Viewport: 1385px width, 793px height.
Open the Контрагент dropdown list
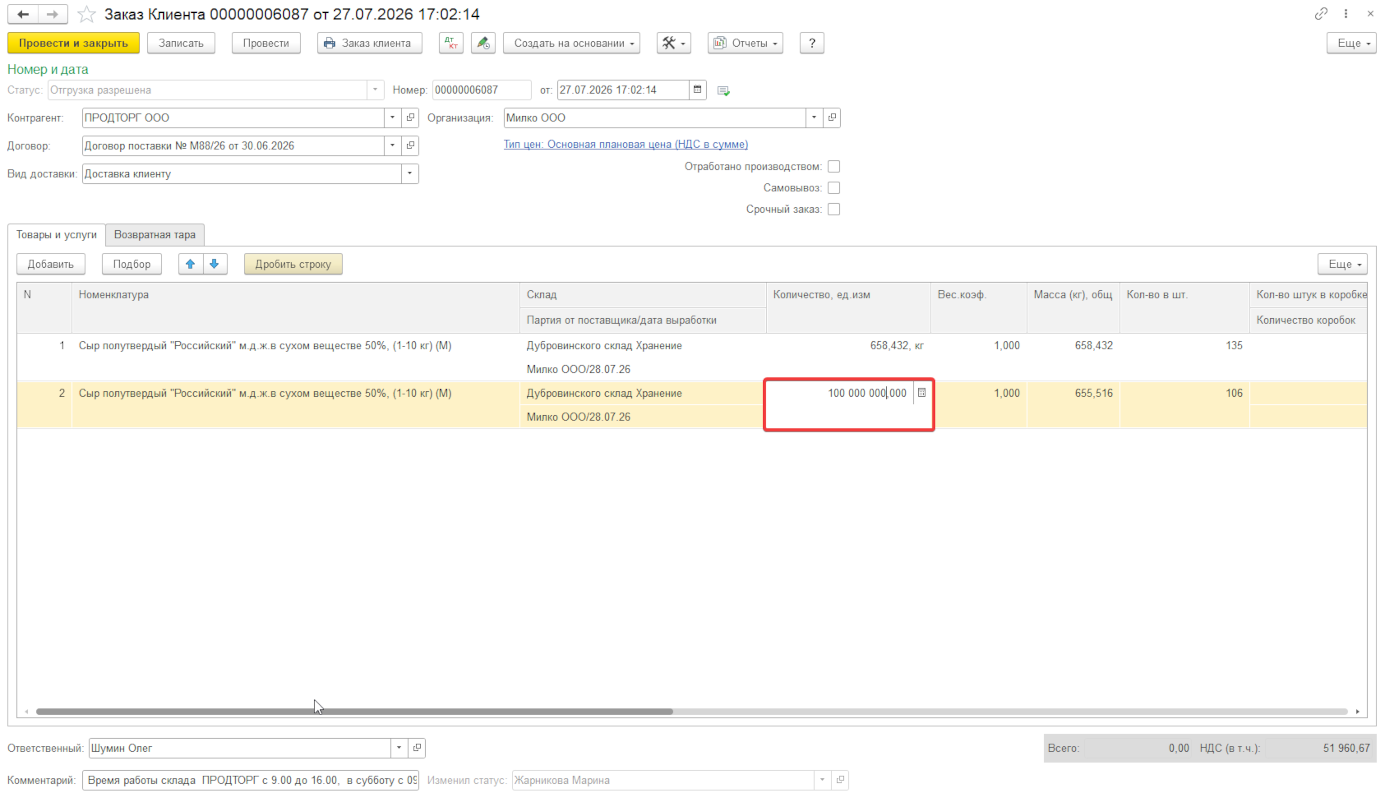[x=393, y=118]
